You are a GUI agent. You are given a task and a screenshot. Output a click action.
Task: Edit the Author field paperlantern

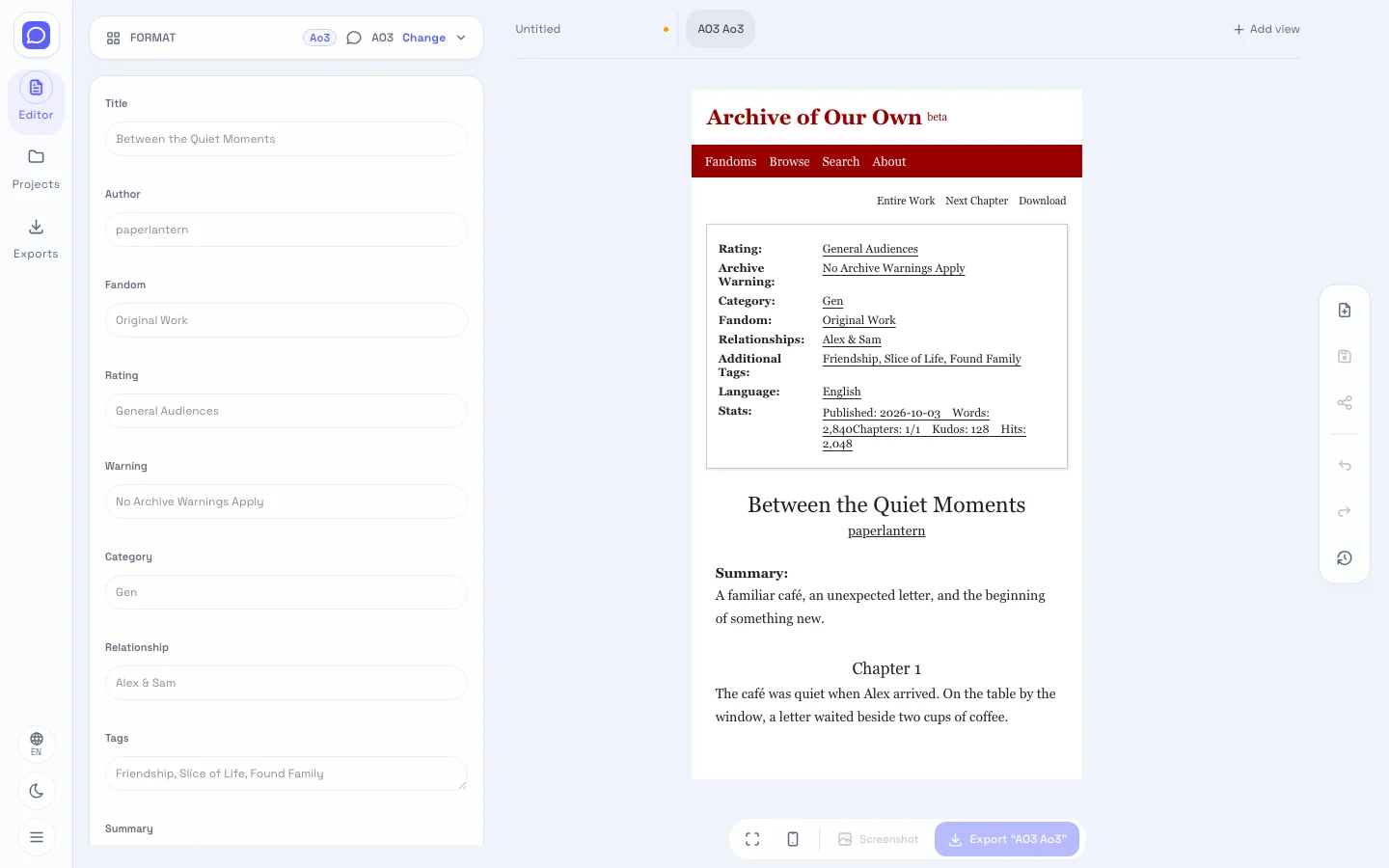tap(286, 230)
